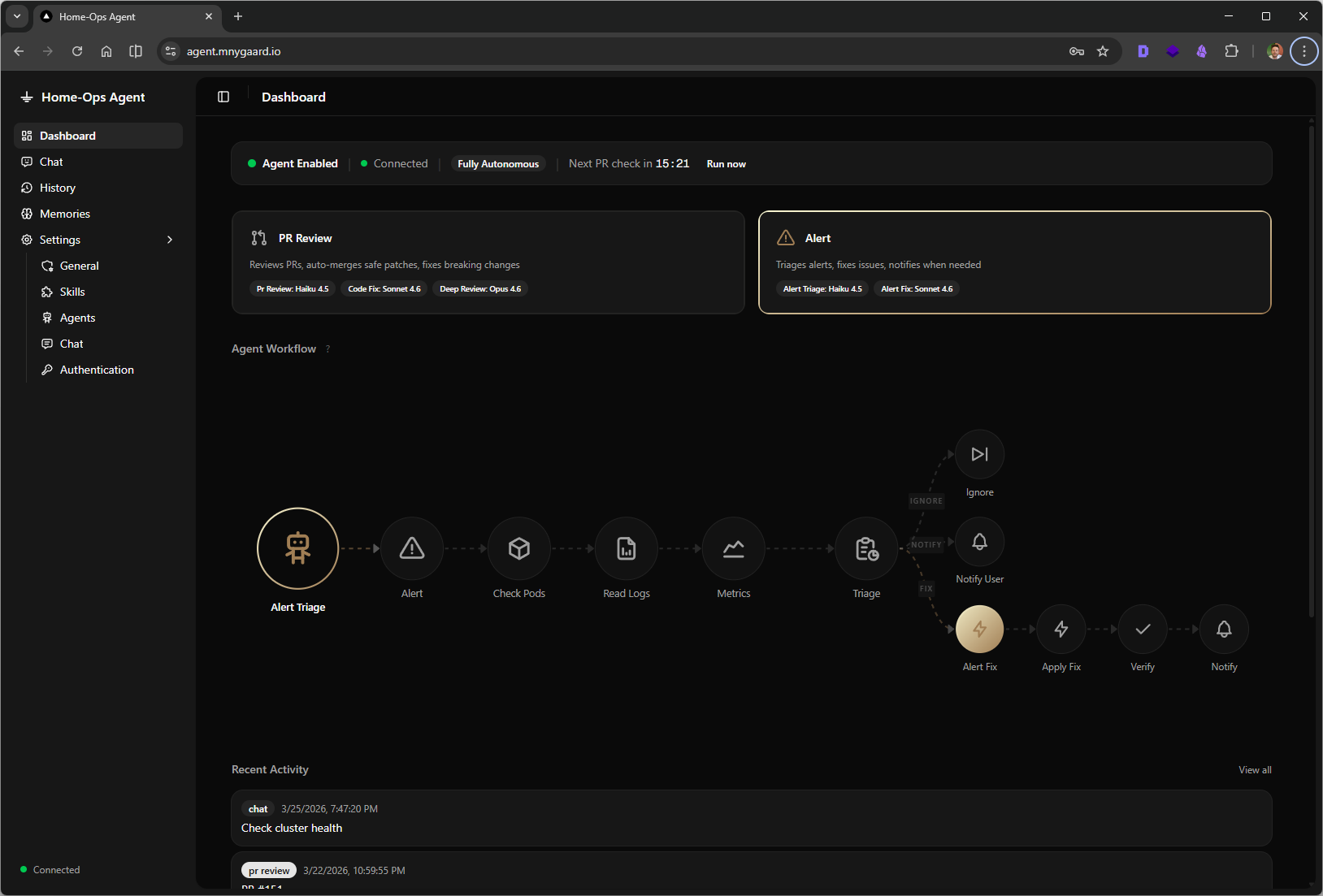Click the Alert Triage: Haiku 4.5 badge

[x=822, y=288]
